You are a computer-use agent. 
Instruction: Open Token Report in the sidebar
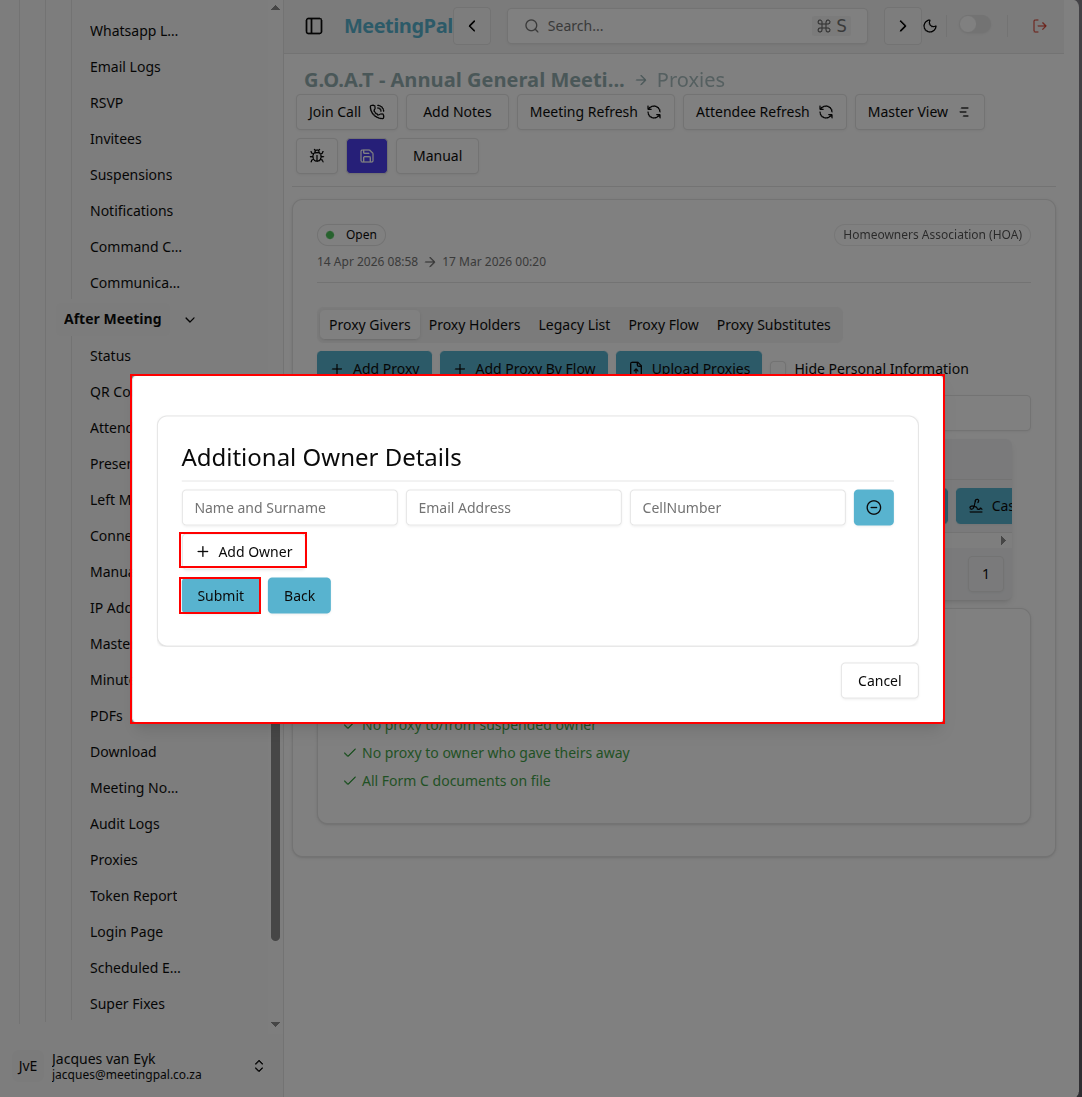[x=134, y=896]
